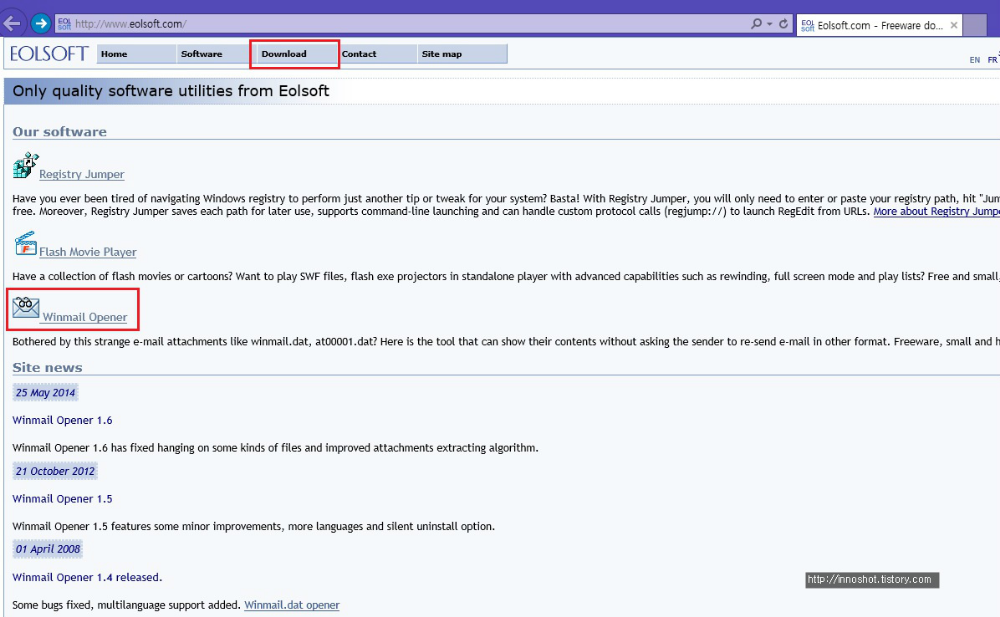Open the Winmail Opener link
1000x617 pixels.
[85, 317]
